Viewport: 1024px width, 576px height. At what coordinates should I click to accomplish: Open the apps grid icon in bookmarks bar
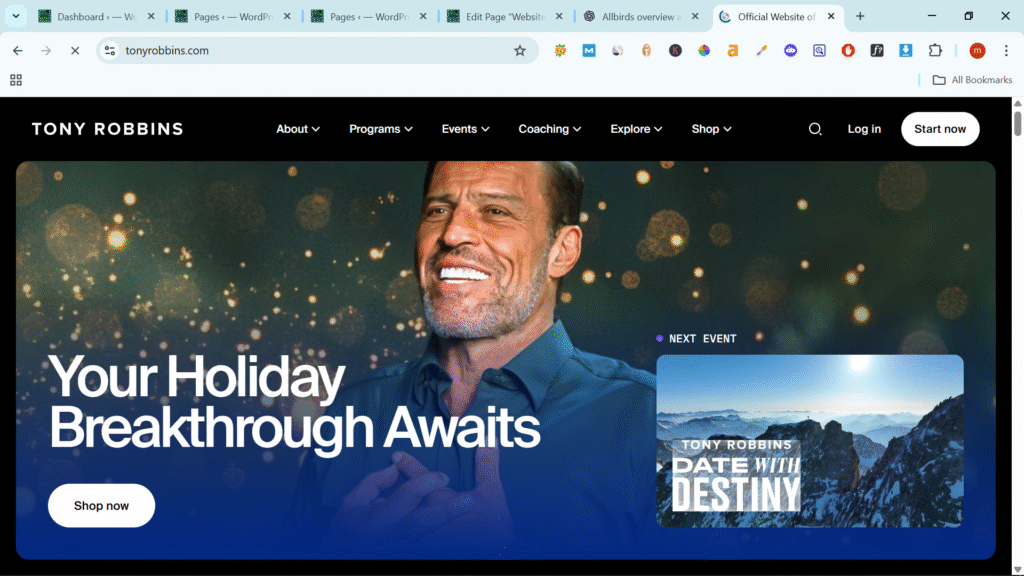tap(16, 80)
